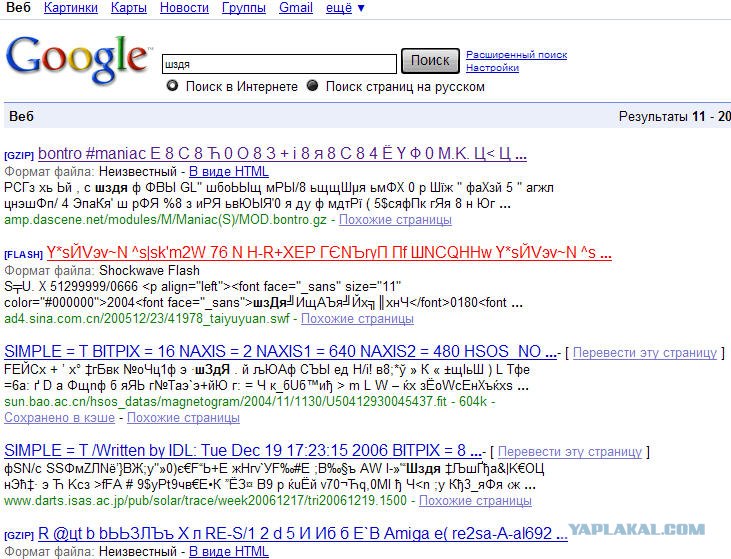Click the sun.bao.ac.cn URL text
Viewport: 731px width, 559px height.
coord(226,401)
